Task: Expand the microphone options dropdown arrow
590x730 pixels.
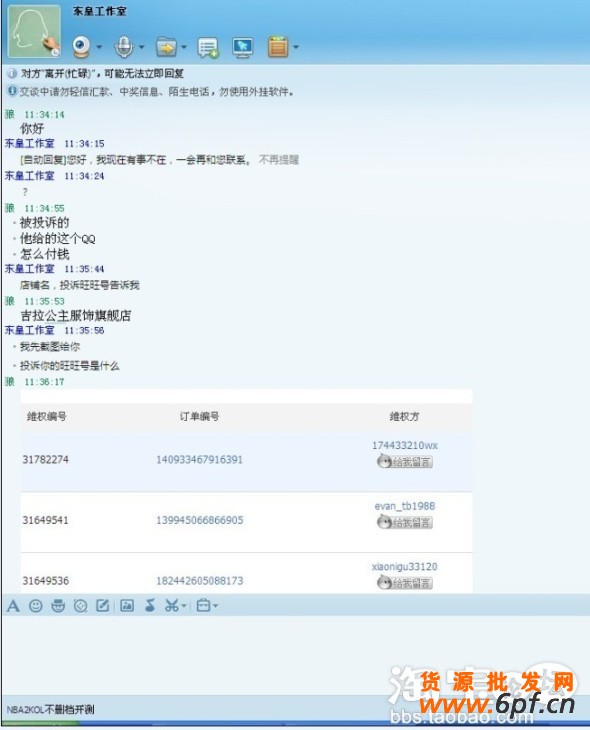Action: pos(142,47)
